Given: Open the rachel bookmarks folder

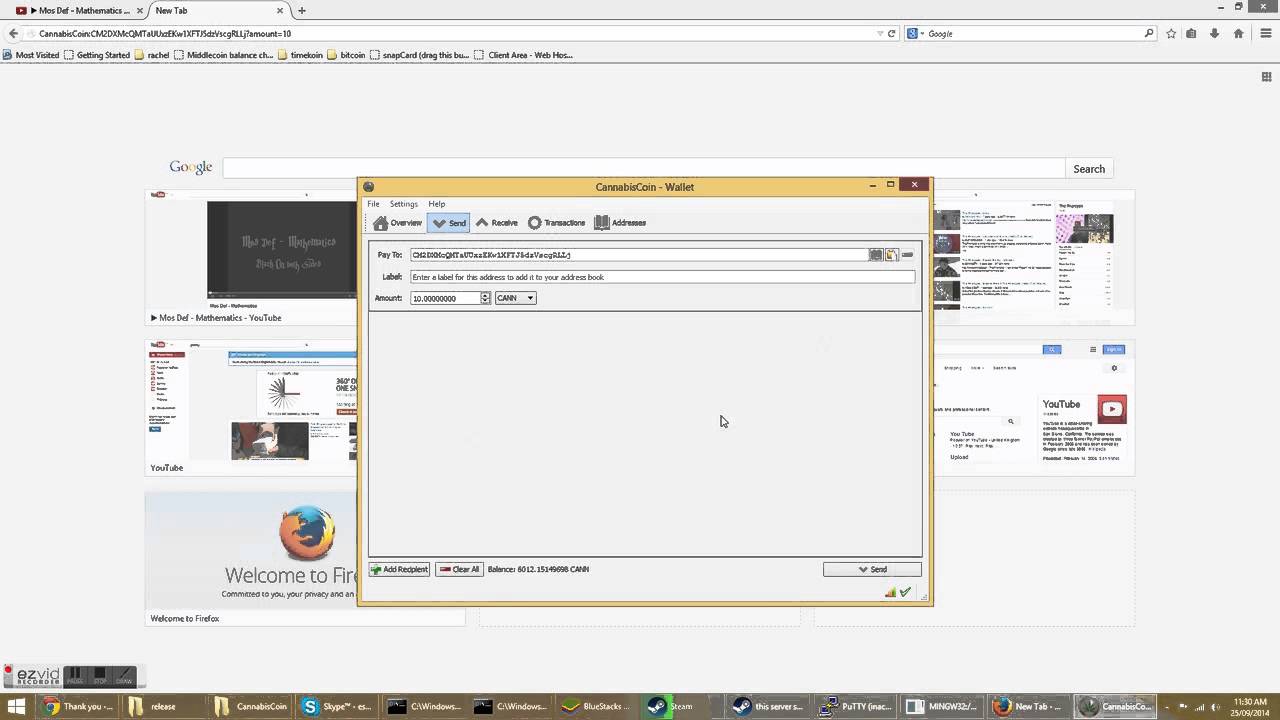Looking at the screenshot, I should tap(152, 55).
